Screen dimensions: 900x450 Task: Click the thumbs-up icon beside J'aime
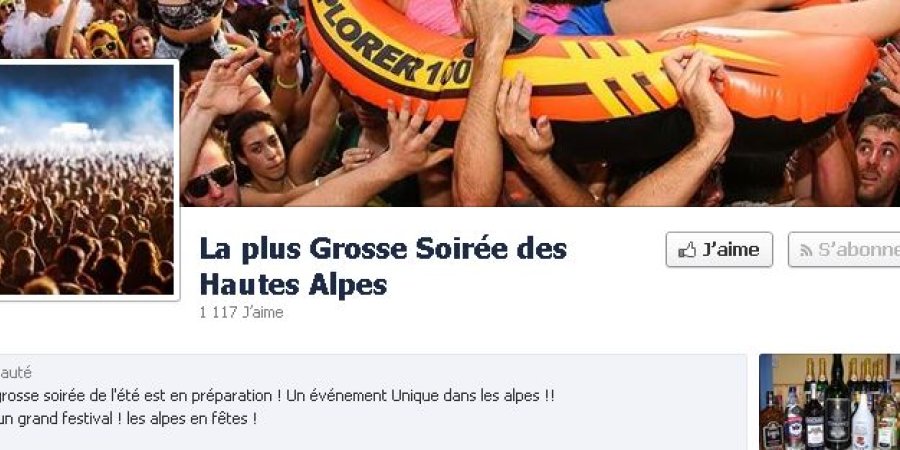coord(686,250)
